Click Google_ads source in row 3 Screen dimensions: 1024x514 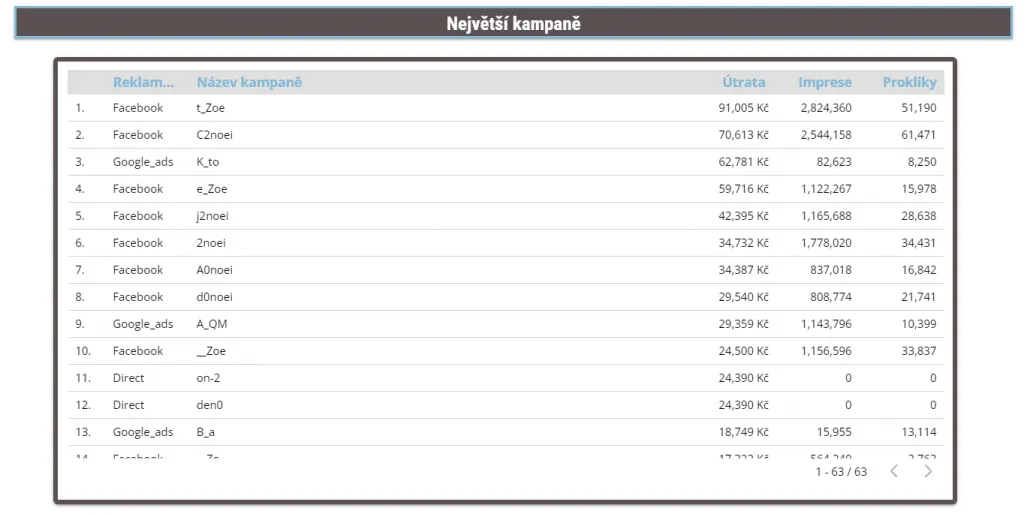click(x=143, y=162)
